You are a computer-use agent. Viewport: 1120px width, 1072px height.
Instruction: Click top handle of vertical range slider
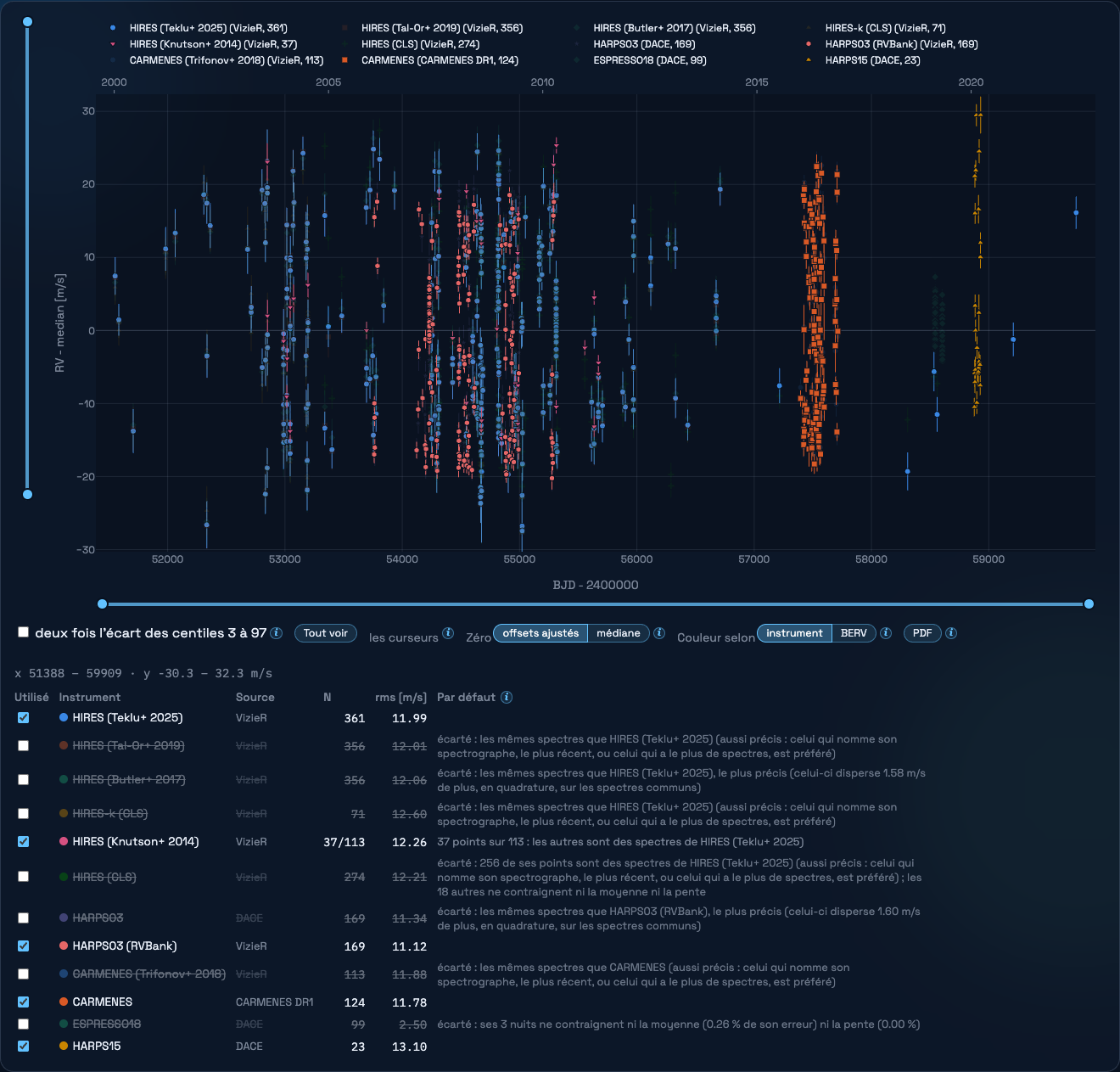[x=28, y=22]
